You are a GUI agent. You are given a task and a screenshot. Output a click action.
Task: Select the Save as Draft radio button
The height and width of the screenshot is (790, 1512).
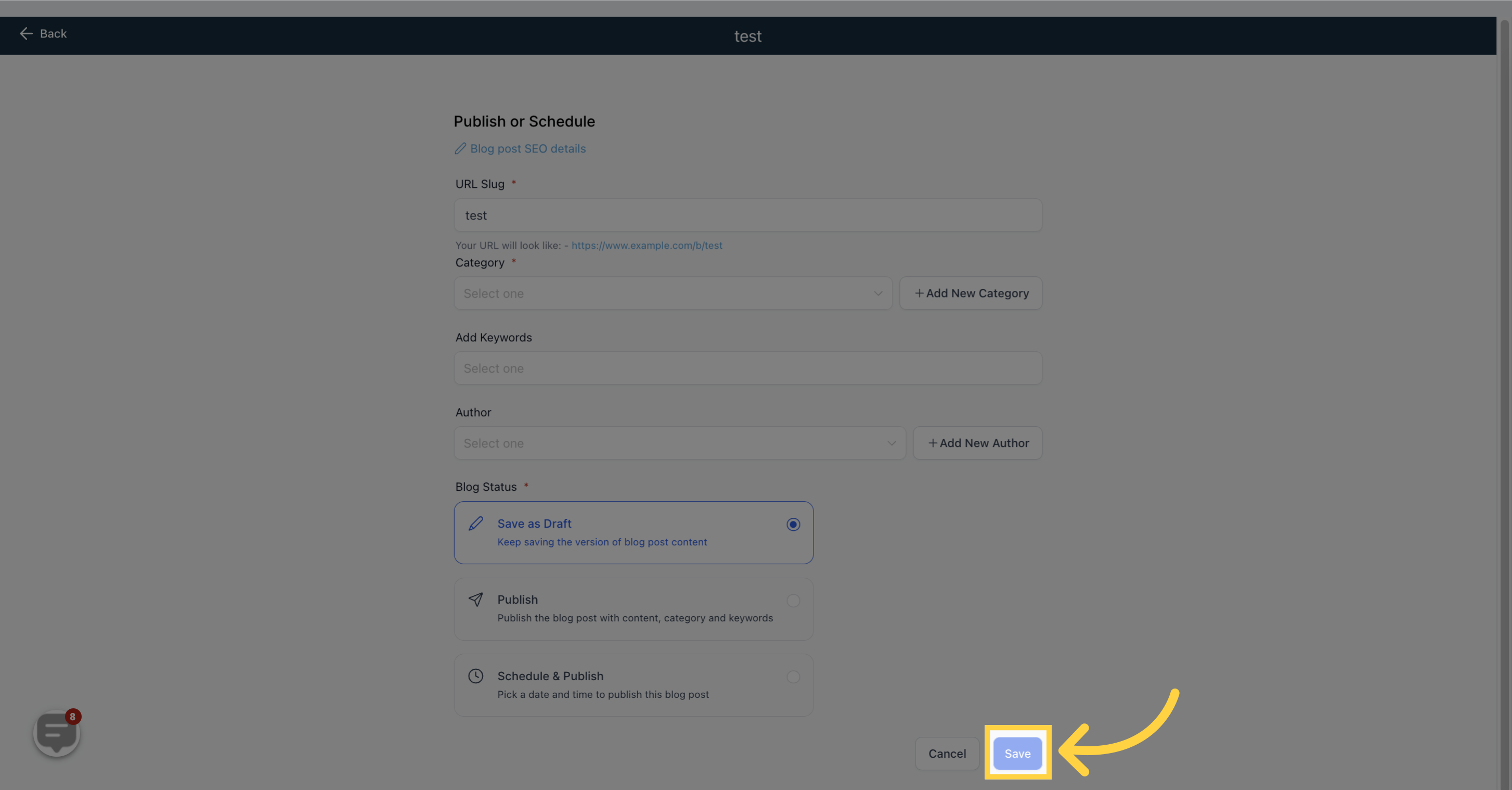[x=793, y=525]
